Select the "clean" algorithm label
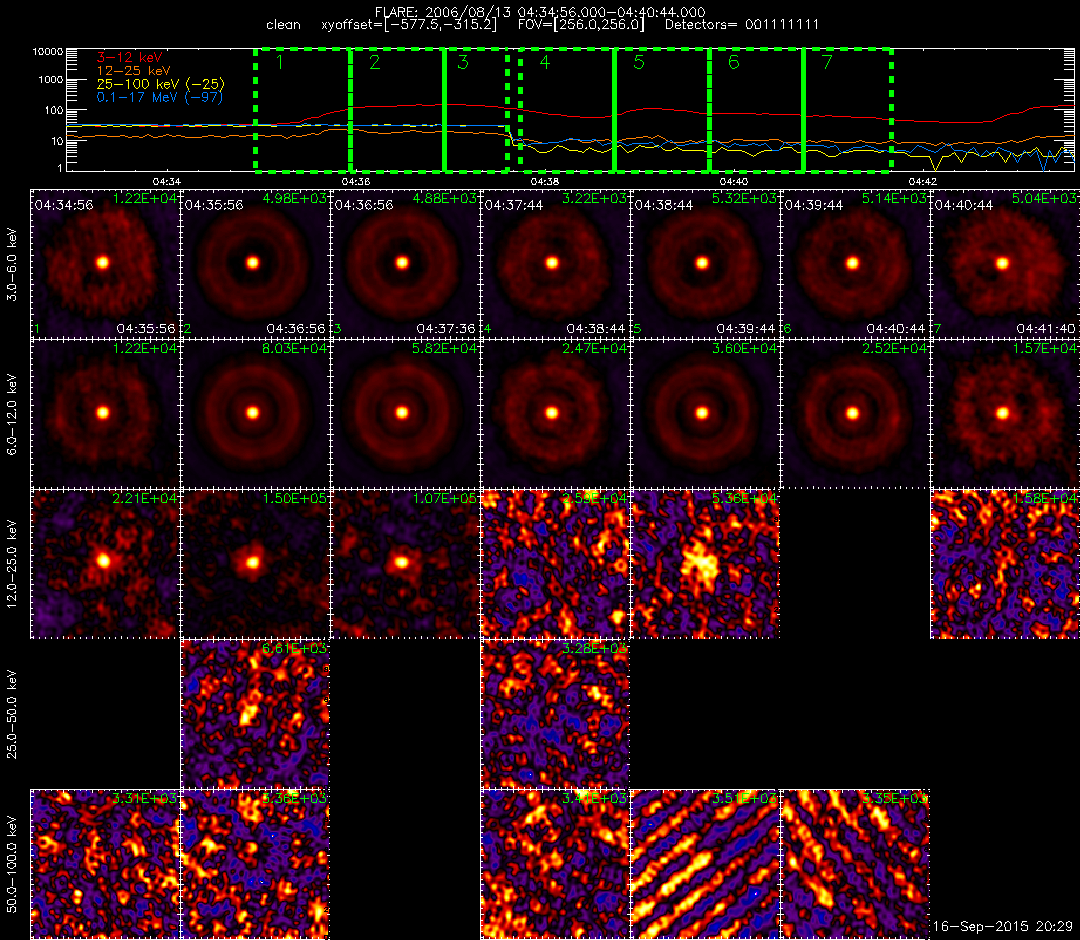 coord(284,25)
